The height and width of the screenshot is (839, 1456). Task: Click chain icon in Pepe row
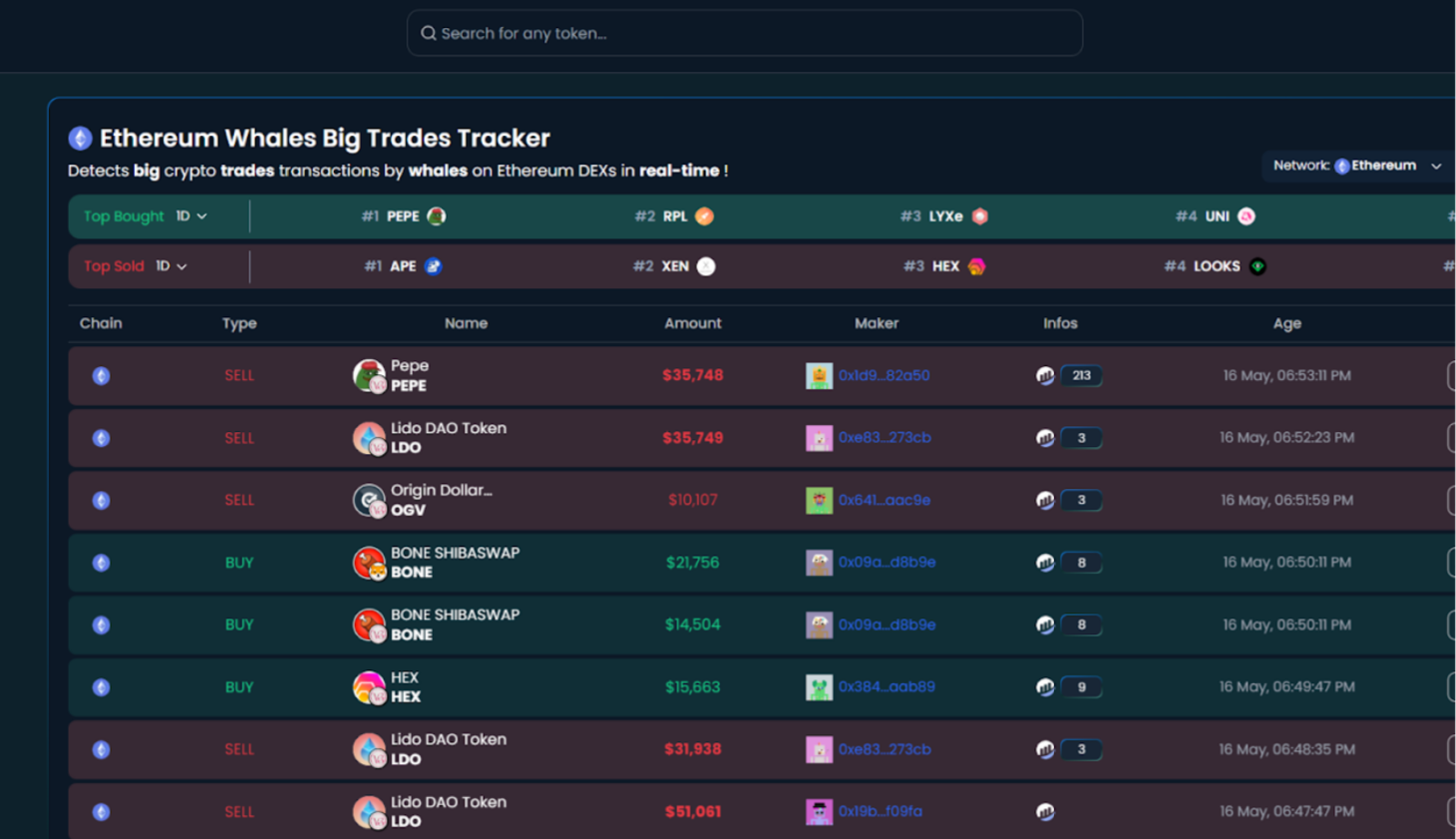point(101,376)
